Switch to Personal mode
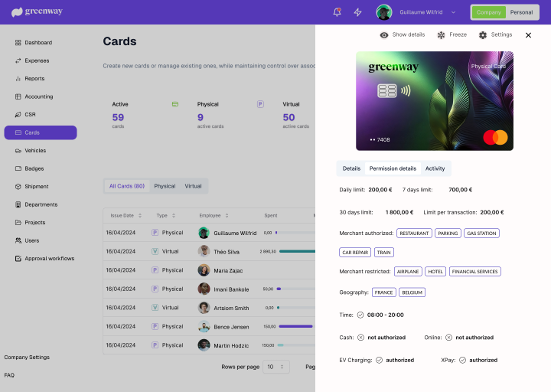 click(x=521, y=12)
